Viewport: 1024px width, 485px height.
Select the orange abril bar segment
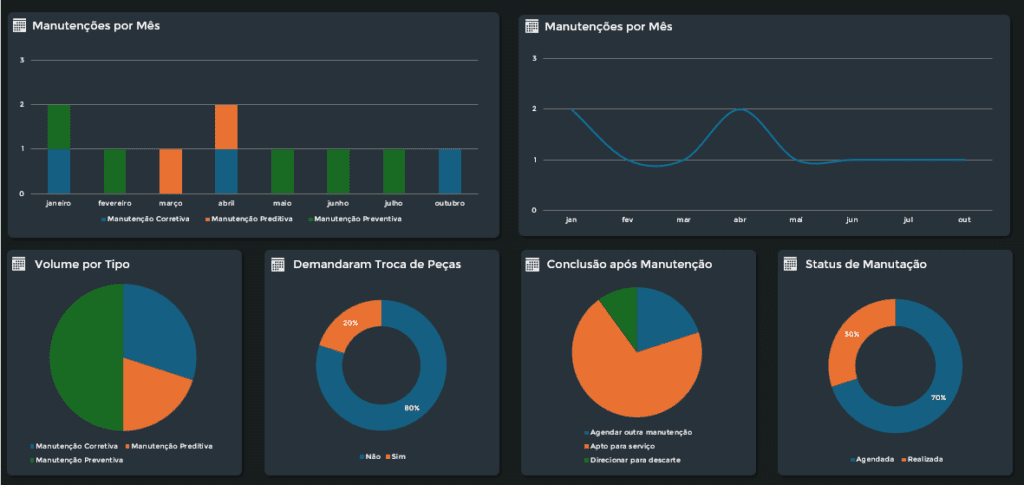[x=227, y=127]
